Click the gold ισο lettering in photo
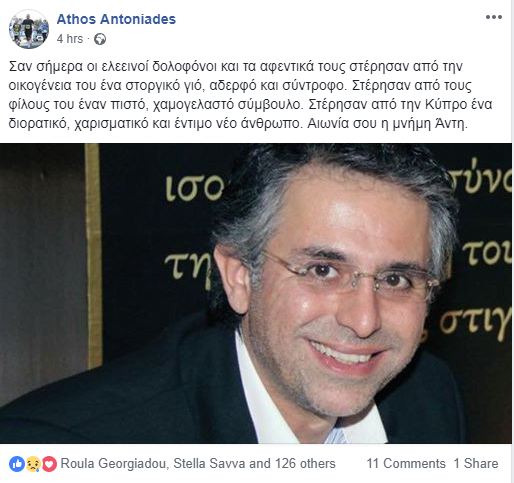Image resolution: width=514 pixels, height=483 pixels. click(195, 188)
